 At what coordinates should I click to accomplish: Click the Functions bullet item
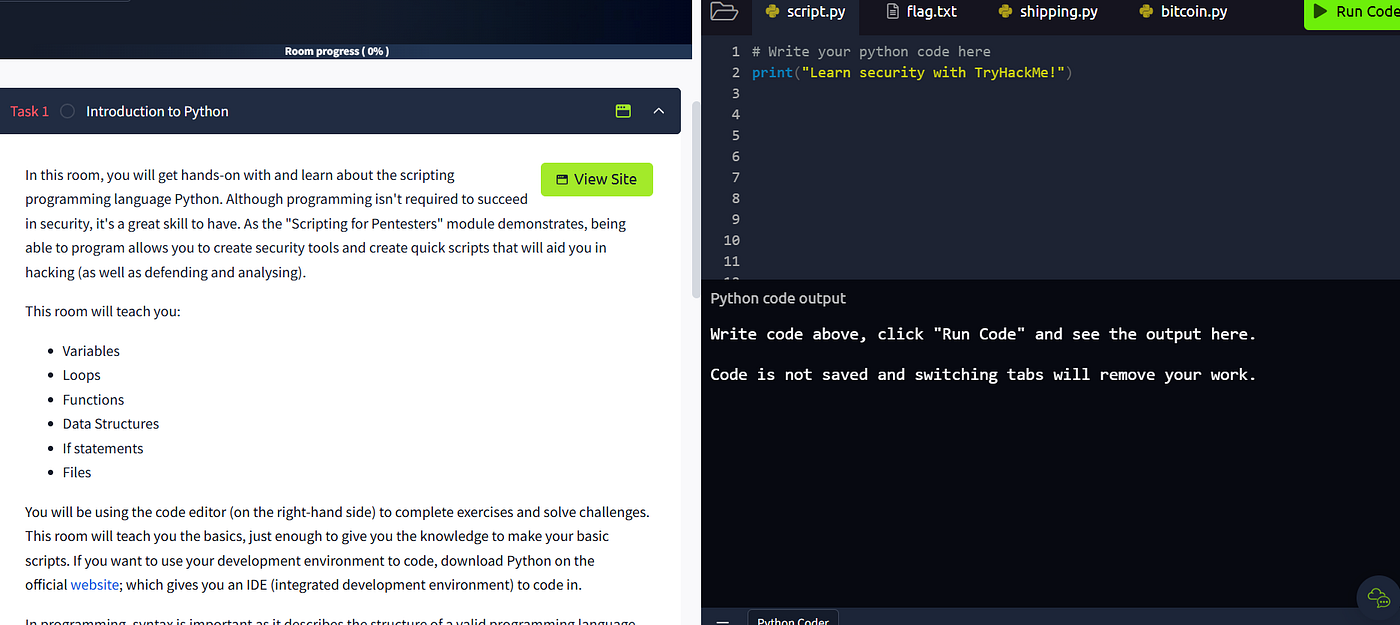click(93, 400)
